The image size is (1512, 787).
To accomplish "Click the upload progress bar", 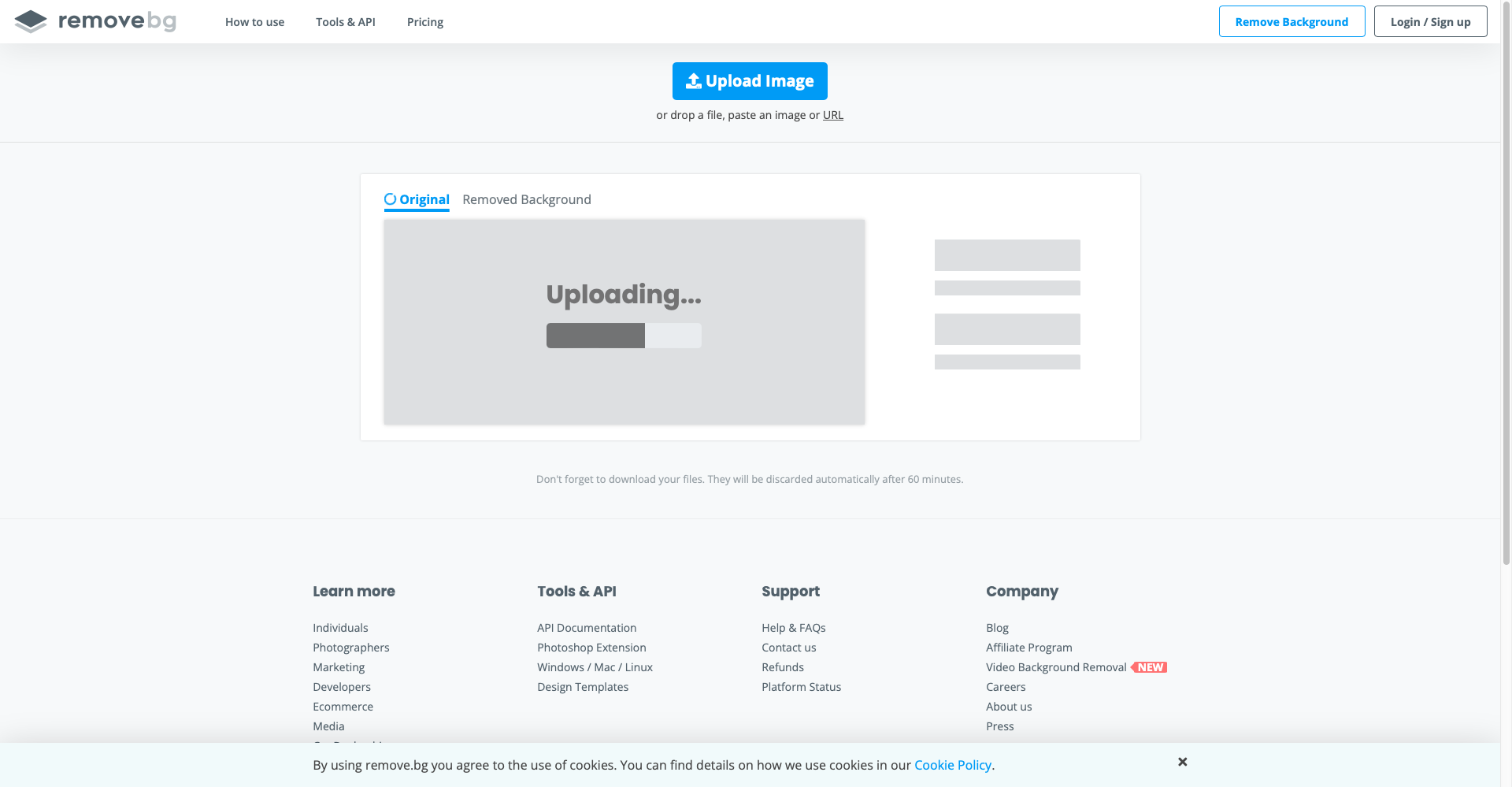I will [624, 336].
